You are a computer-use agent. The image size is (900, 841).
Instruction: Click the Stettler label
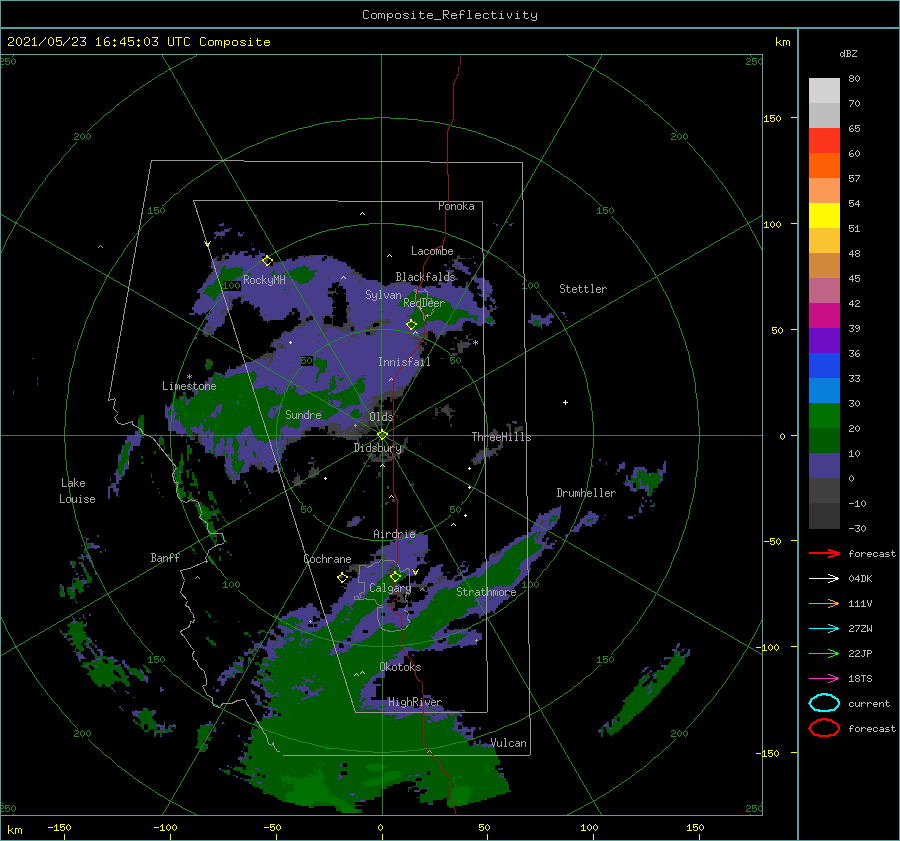pos(583,289)
